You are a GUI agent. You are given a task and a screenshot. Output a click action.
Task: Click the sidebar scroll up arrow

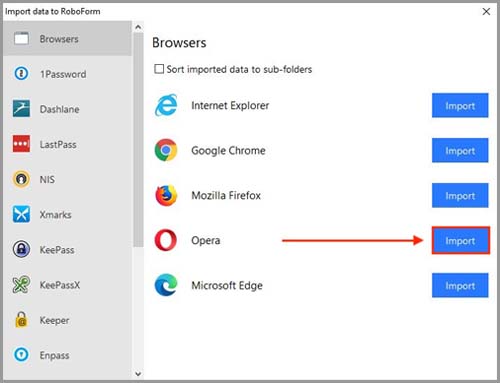[x=138, y=27]
